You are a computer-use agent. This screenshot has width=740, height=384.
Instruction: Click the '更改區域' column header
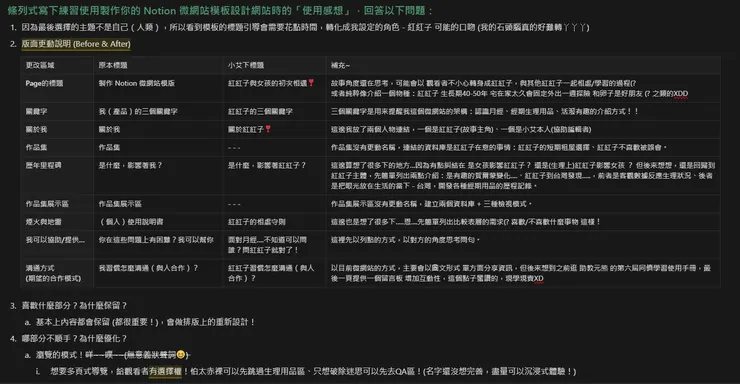tap(57, 65)
